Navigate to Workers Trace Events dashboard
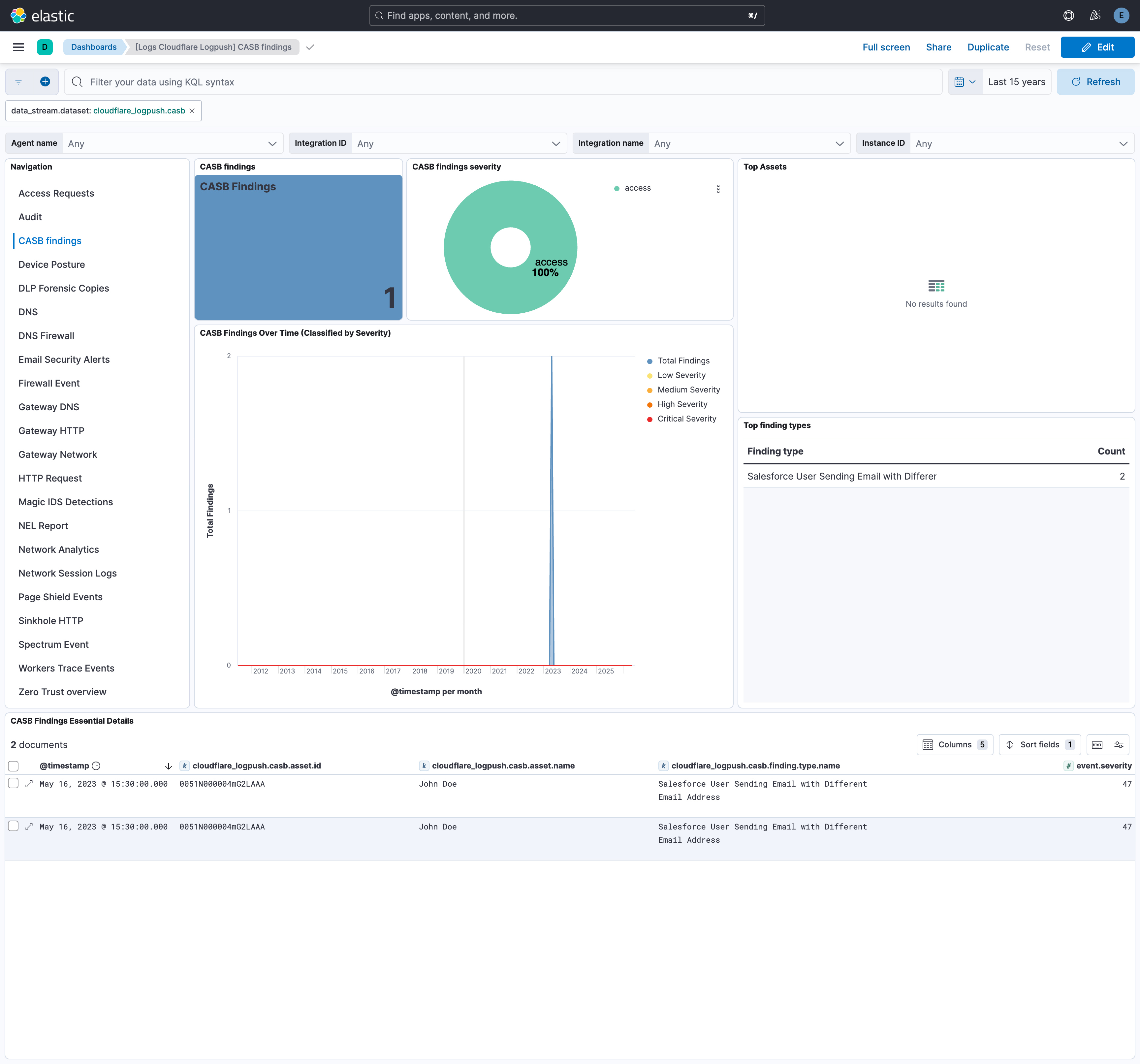The image size is (1140, 1064). coord(67,669)
